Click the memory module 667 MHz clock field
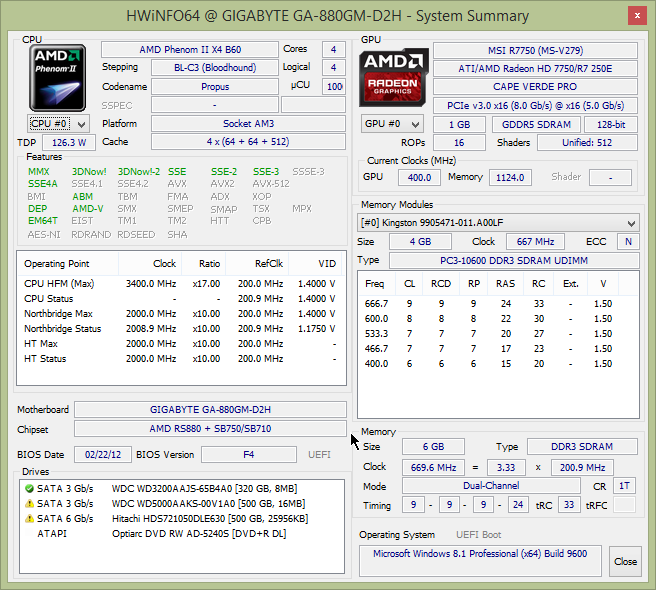Image resolution: width=656 pixels, height=590 pixels. [x=535, y=241]
